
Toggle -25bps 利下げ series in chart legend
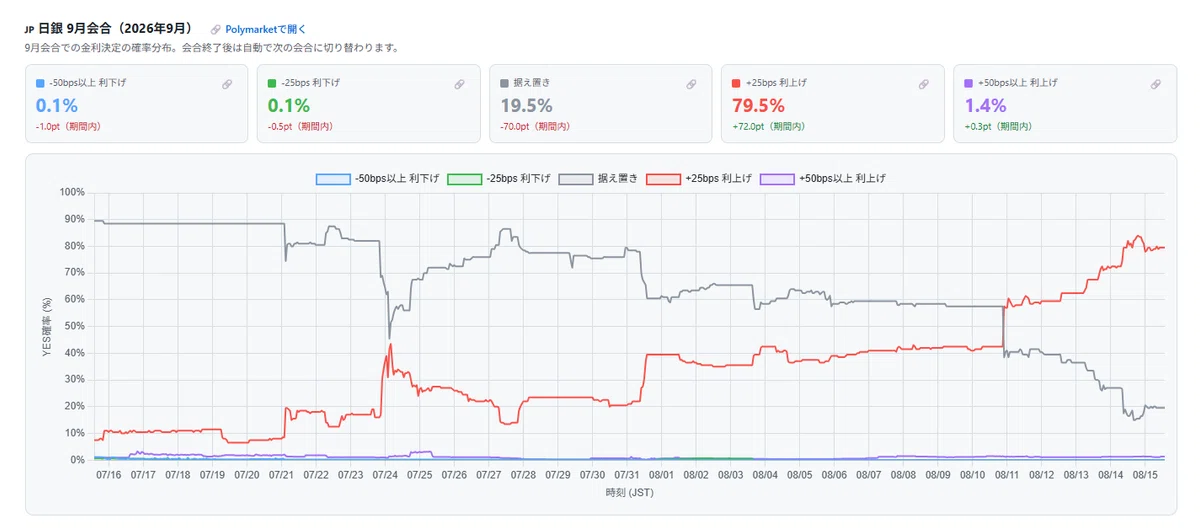[497, 178]
